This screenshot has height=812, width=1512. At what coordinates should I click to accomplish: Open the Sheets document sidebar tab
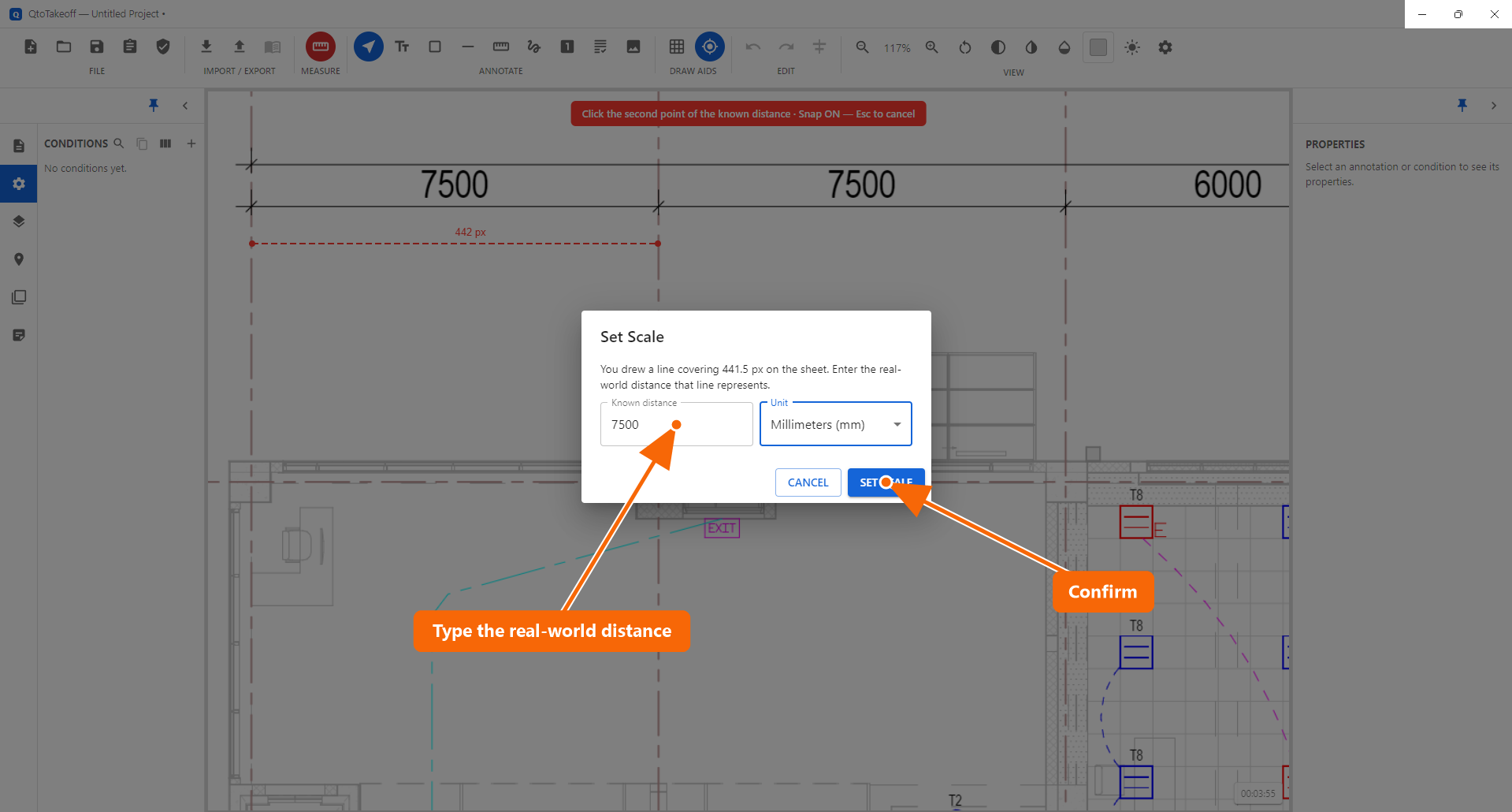tap(19, 146)
